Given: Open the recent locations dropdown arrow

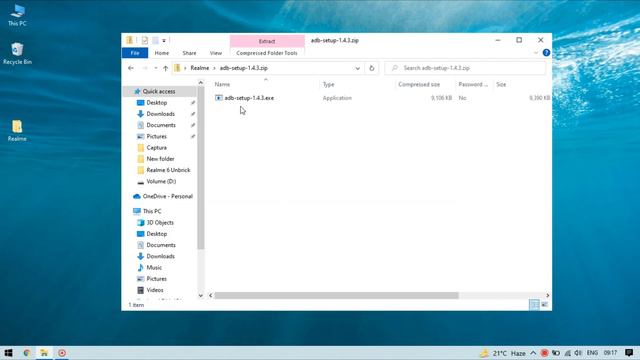Looking at the screenshot, I should pos(156,68).
